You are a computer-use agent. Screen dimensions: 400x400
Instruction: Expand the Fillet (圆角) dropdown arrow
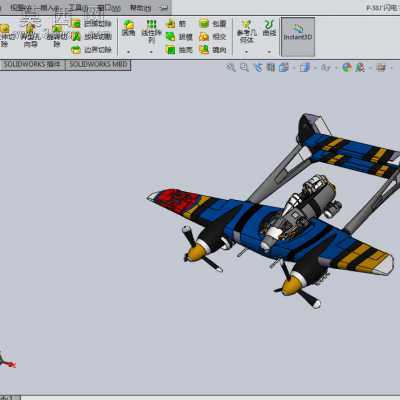coord(128,52)
